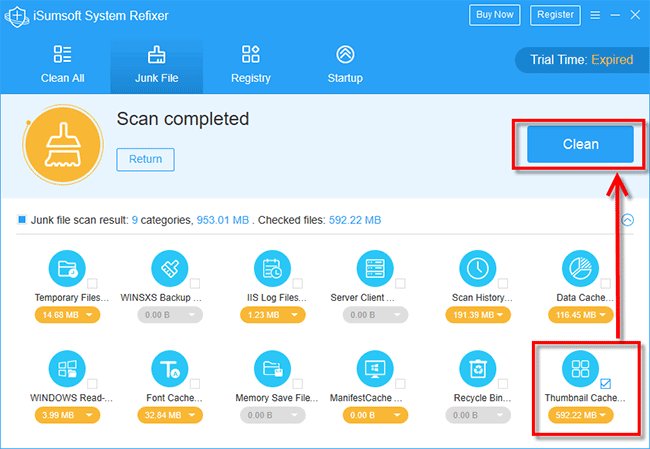Switch to the Clean All tab

(63, 65)
